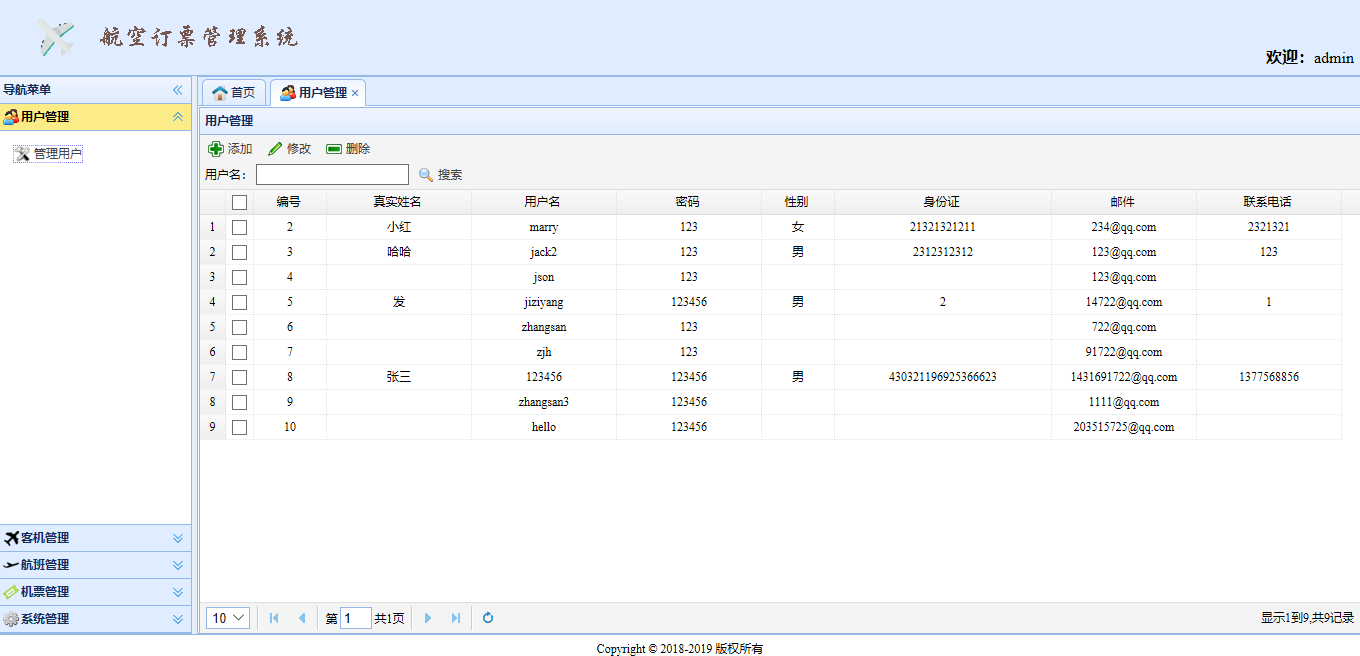Expand the 机票管理 accordion section
The image size is (1360, 656).
pos(178,592)
